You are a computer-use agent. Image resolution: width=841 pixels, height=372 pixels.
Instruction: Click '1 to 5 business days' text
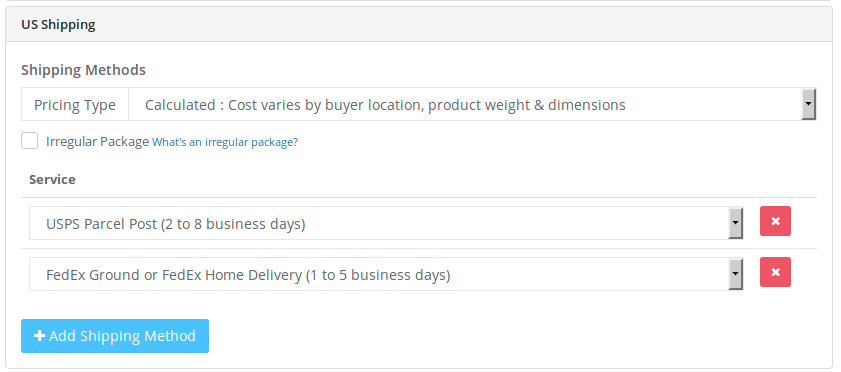point(378,275)
